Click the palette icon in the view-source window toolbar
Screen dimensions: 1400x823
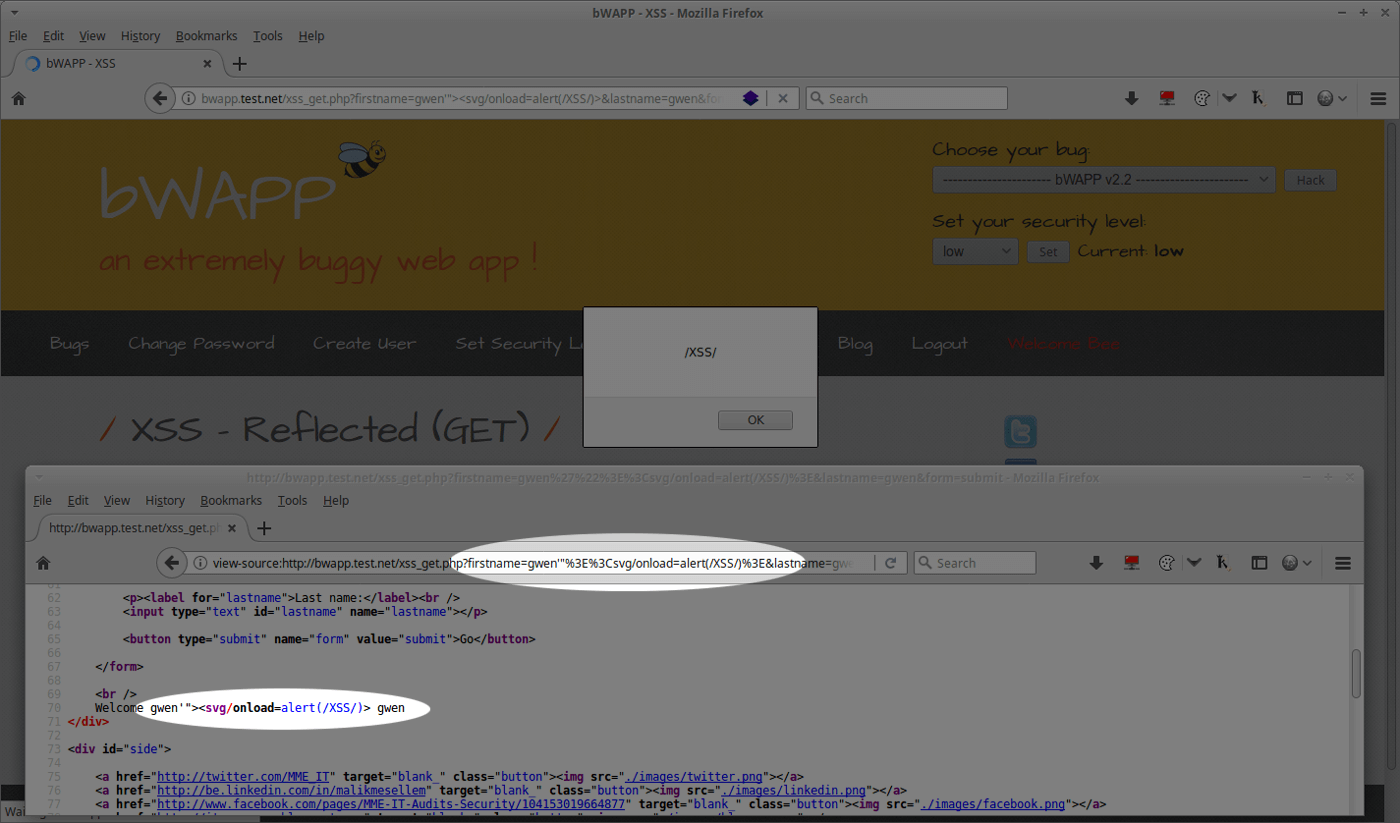pos(1166,563)
